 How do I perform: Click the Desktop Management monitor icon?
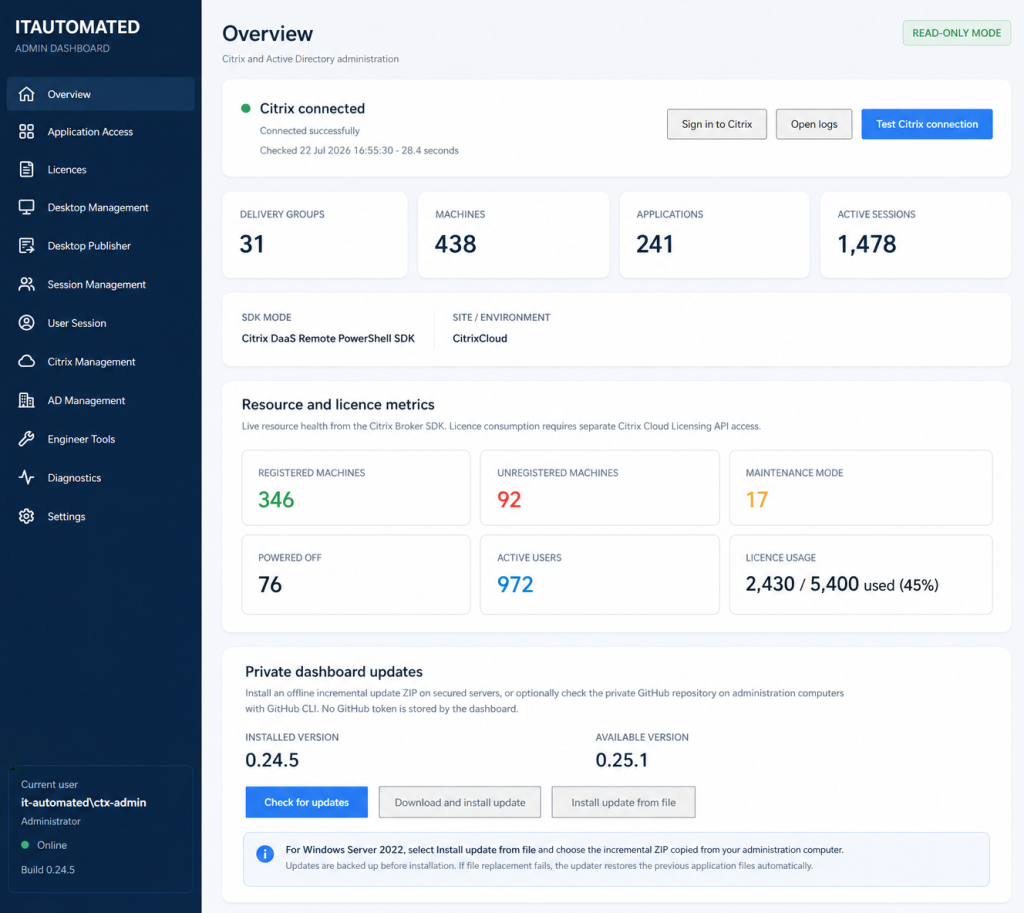tap(26, 208)
